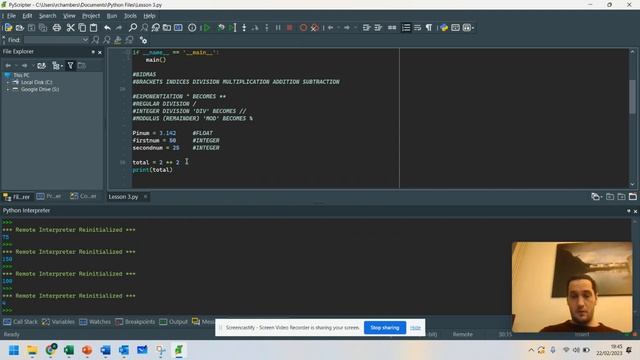
Task: Click the Redo arrow icon
Action: click(x=119, y=28)
